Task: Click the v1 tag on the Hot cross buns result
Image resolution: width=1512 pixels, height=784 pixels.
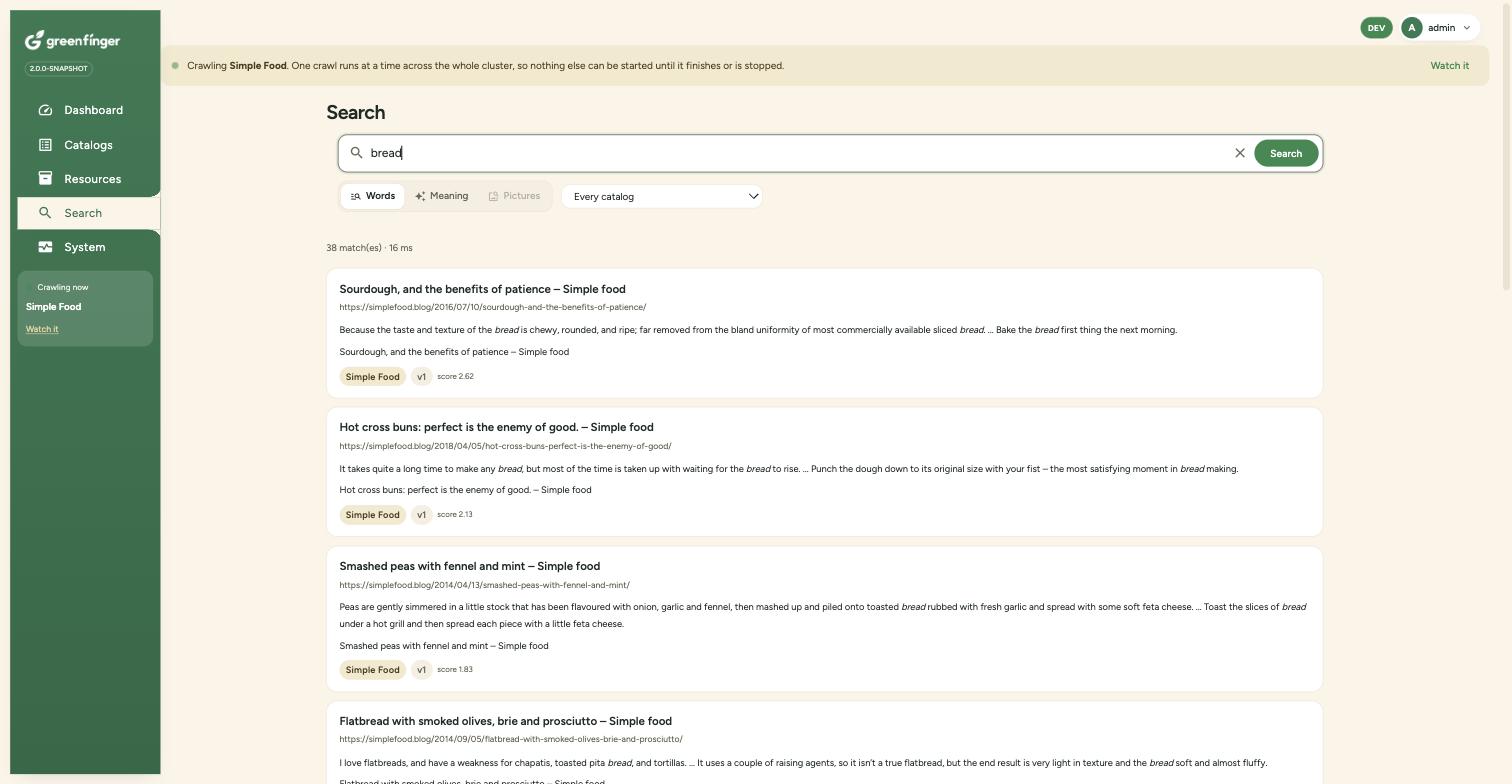Action: [x=421, y=515]
